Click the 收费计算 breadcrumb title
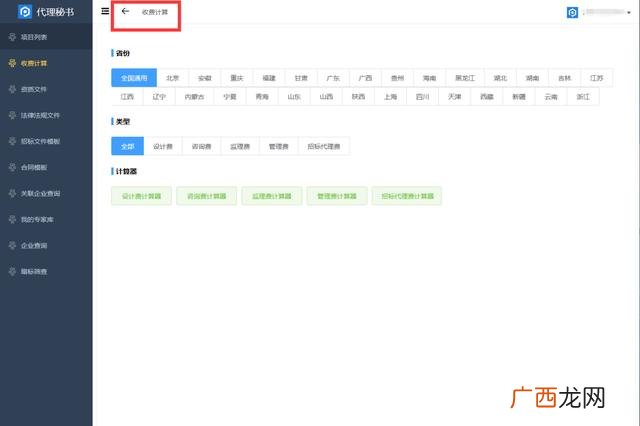The width and height of the screenshot is (640, 426). (x=155, y=12)
